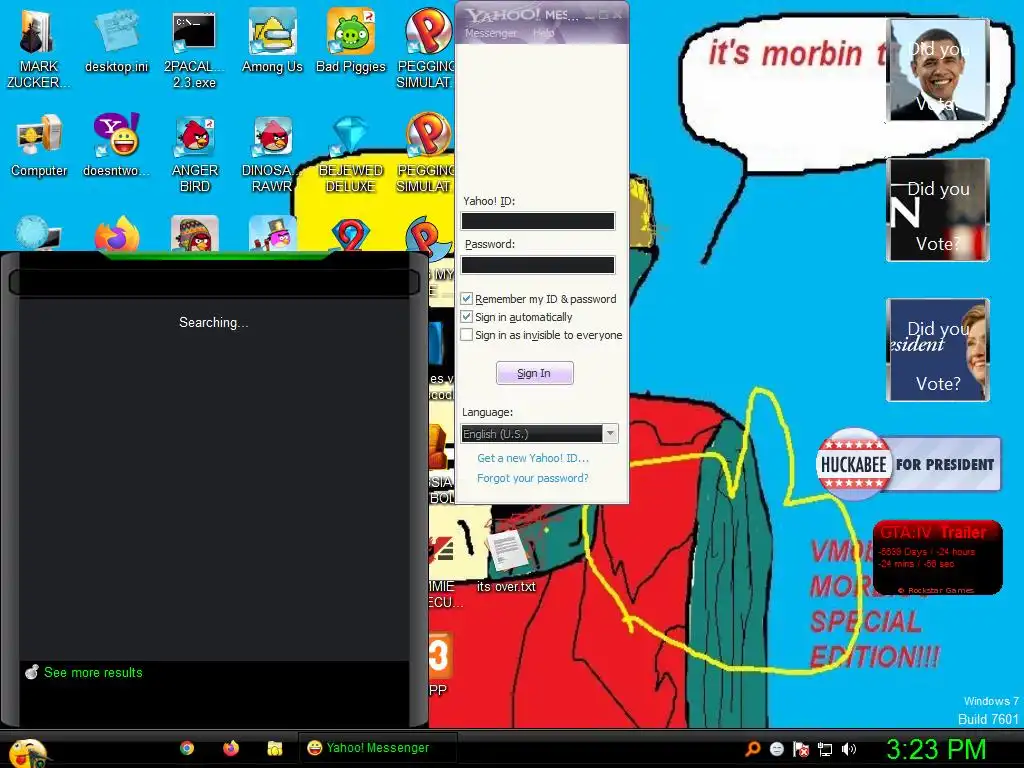
Task: Click the Yahoo! ID input field
Action: pos(537,221)
